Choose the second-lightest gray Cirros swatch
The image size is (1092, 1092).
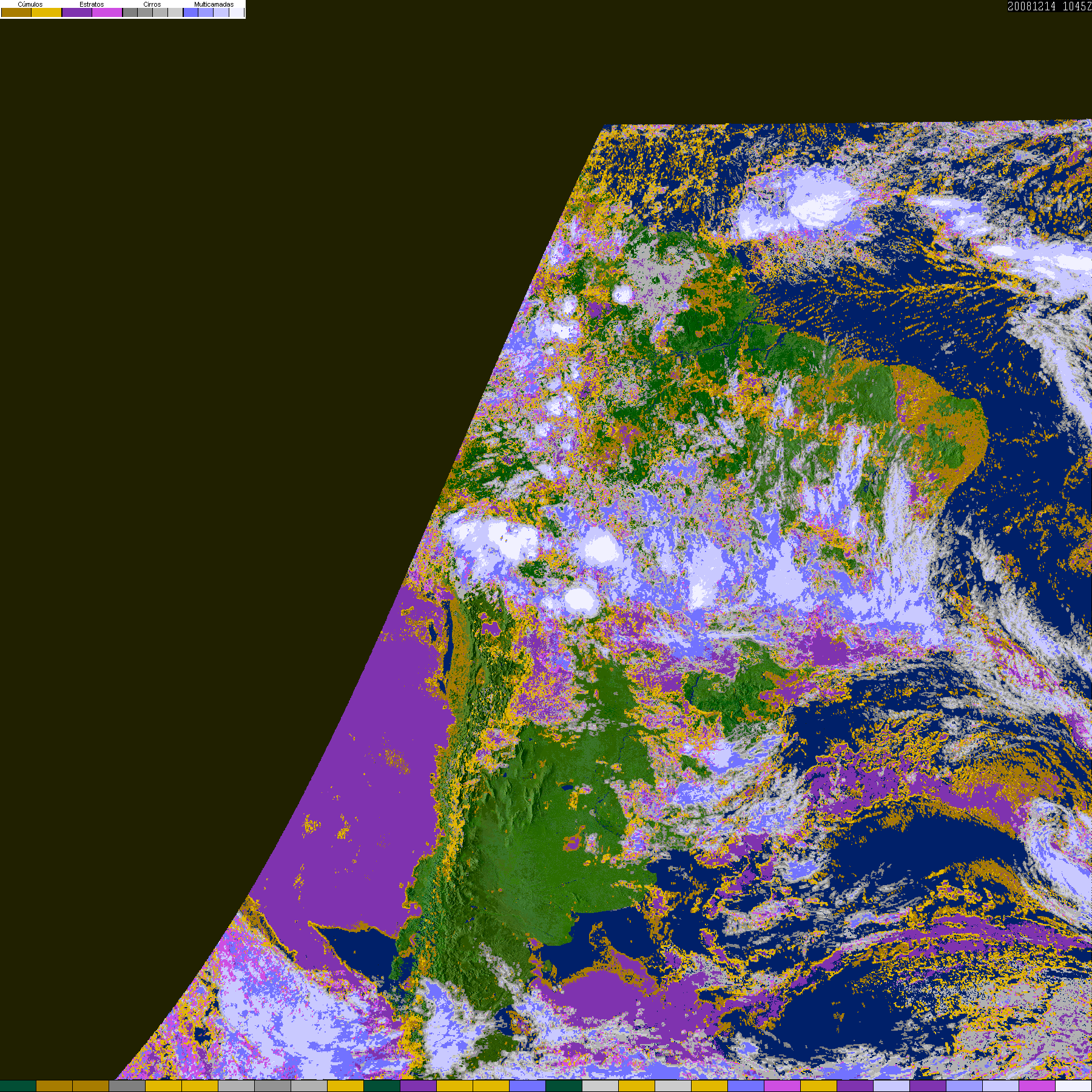coord(160,12)
